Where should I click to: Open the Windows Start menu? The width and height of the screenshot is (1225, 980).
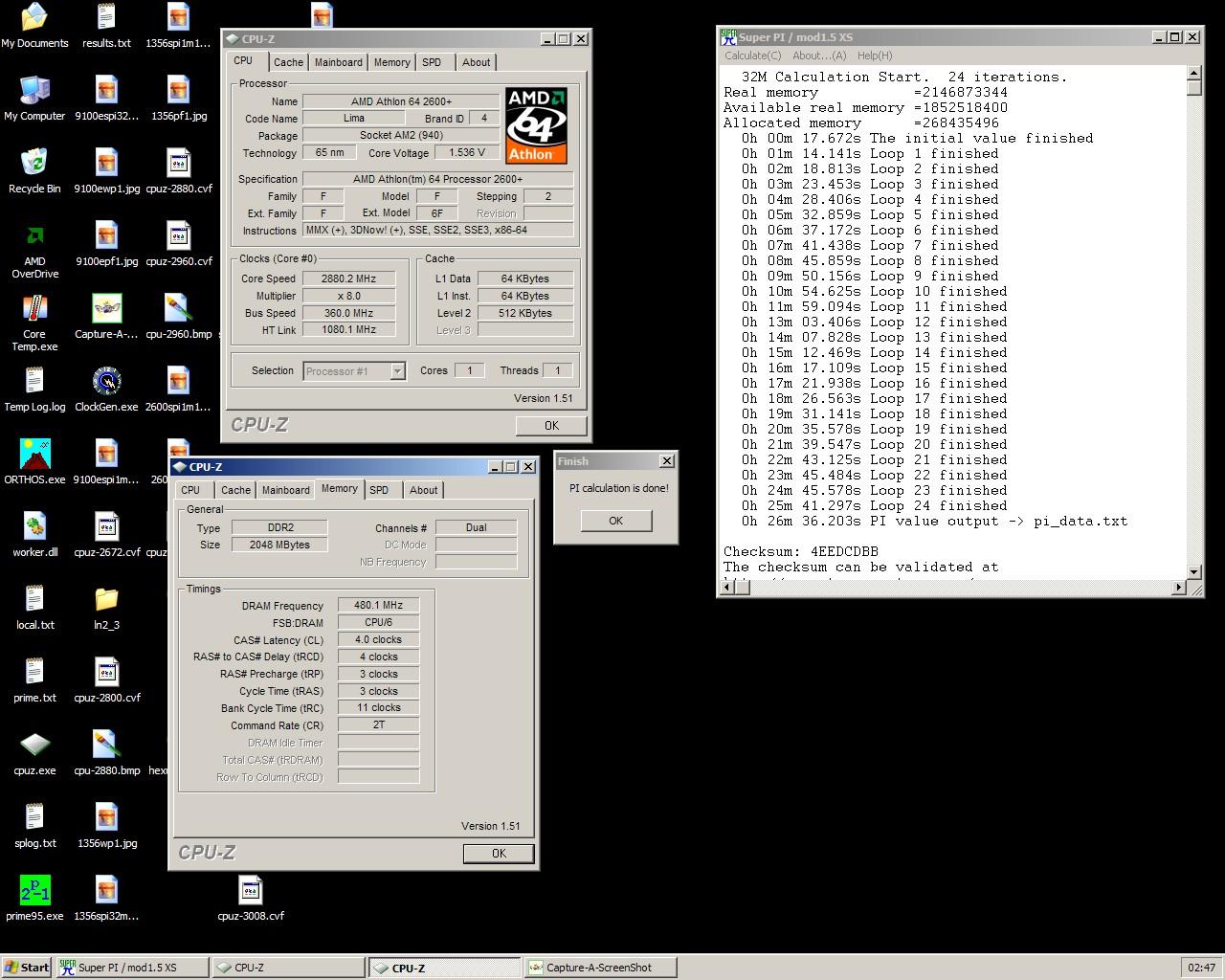click(x=27, y=968)
